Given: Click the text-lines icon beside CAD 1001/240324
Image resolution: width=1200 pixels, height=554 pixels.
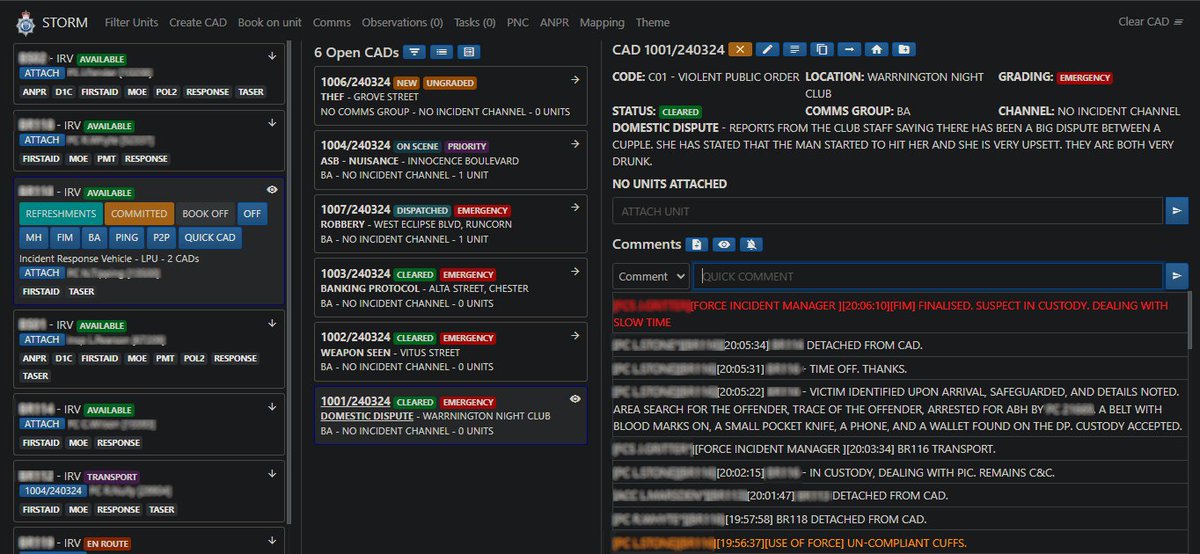Looking at the screenshot, I should coord(795,49).
